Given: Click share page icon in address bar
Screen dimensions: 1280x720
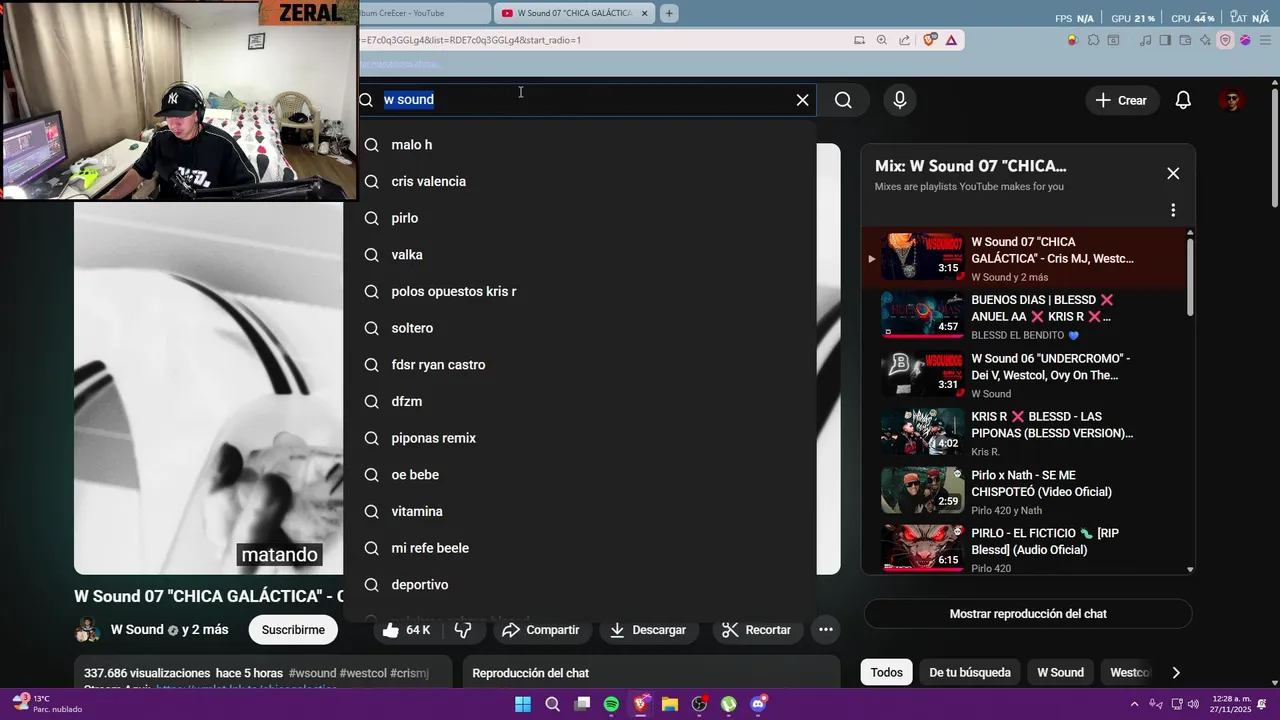Looking at the screenshot, I should tap(904, 40).
